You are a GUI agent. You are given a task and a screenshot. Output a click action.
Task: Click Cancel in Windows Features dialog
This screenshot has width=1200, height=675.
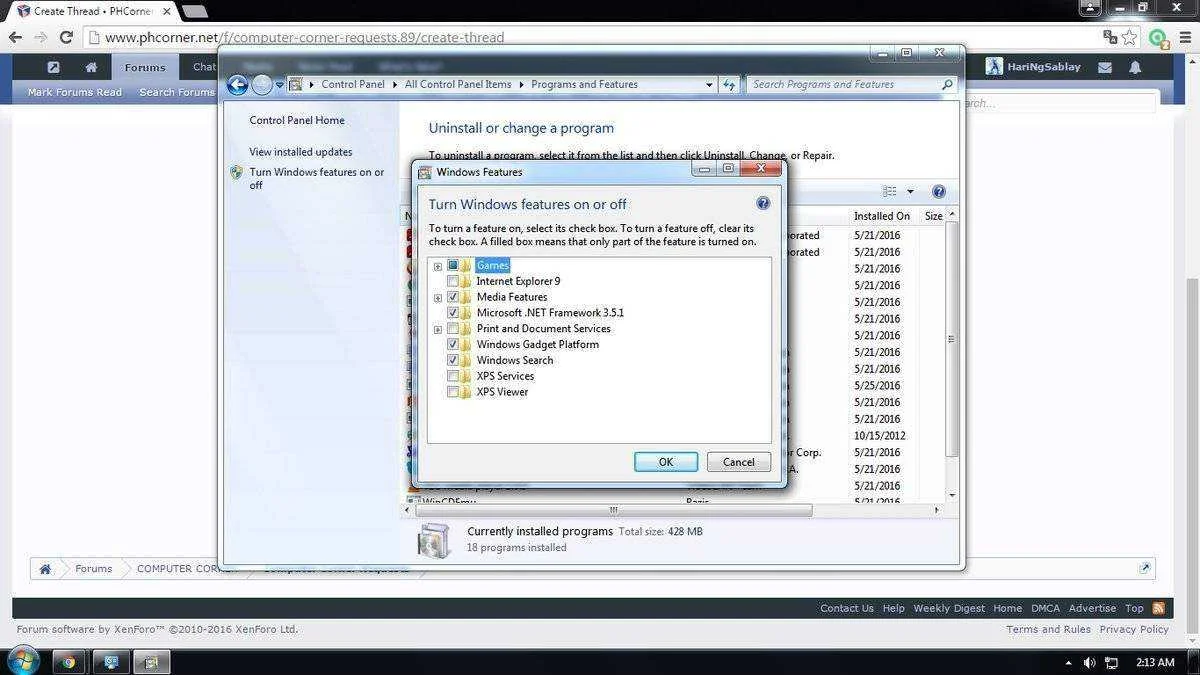[x=739, y=462]
